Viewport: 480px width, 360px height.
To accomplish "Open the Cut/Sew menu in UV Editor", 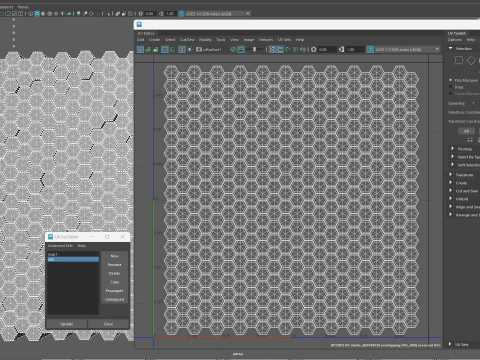I will 187,40.
